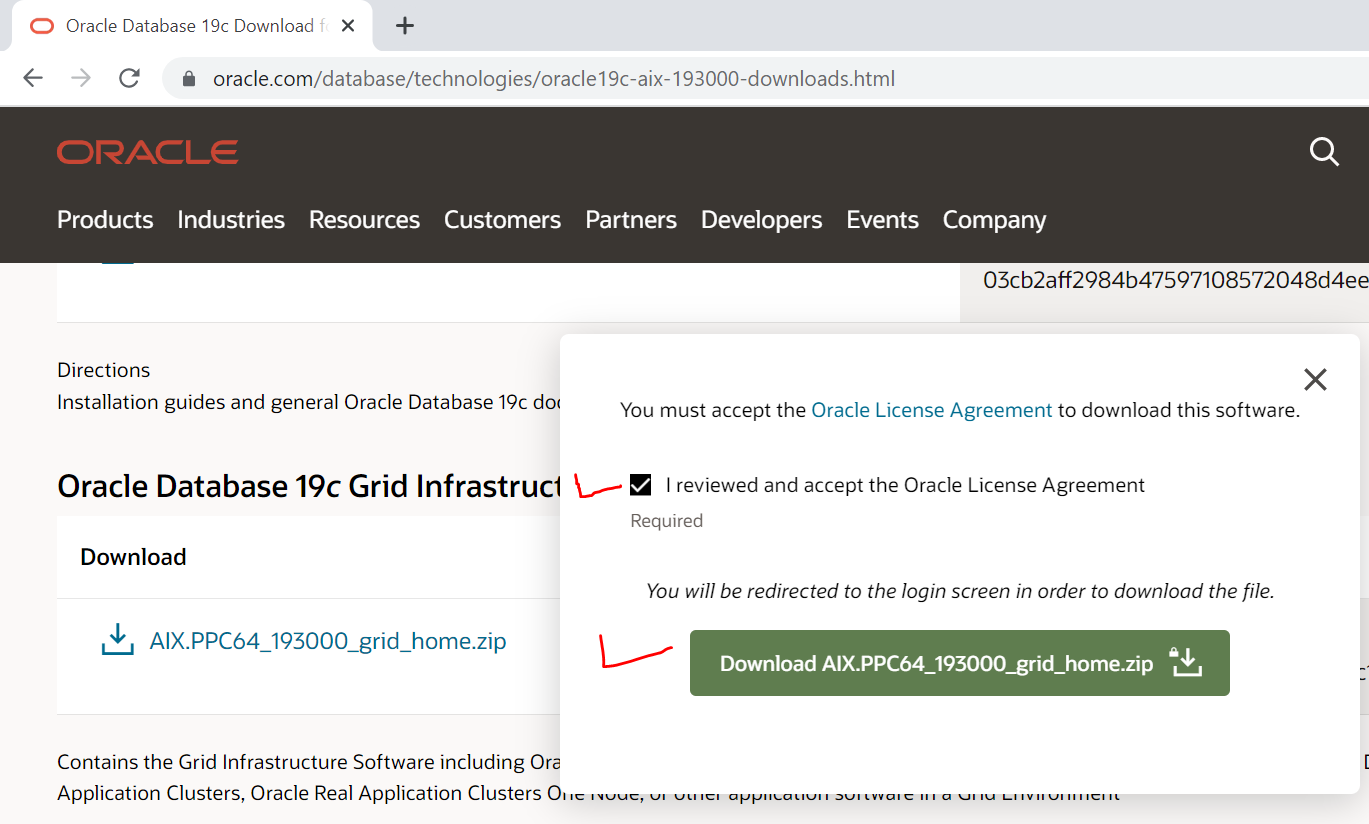
Task: Click the address bar URL
Action: point(554,79)
